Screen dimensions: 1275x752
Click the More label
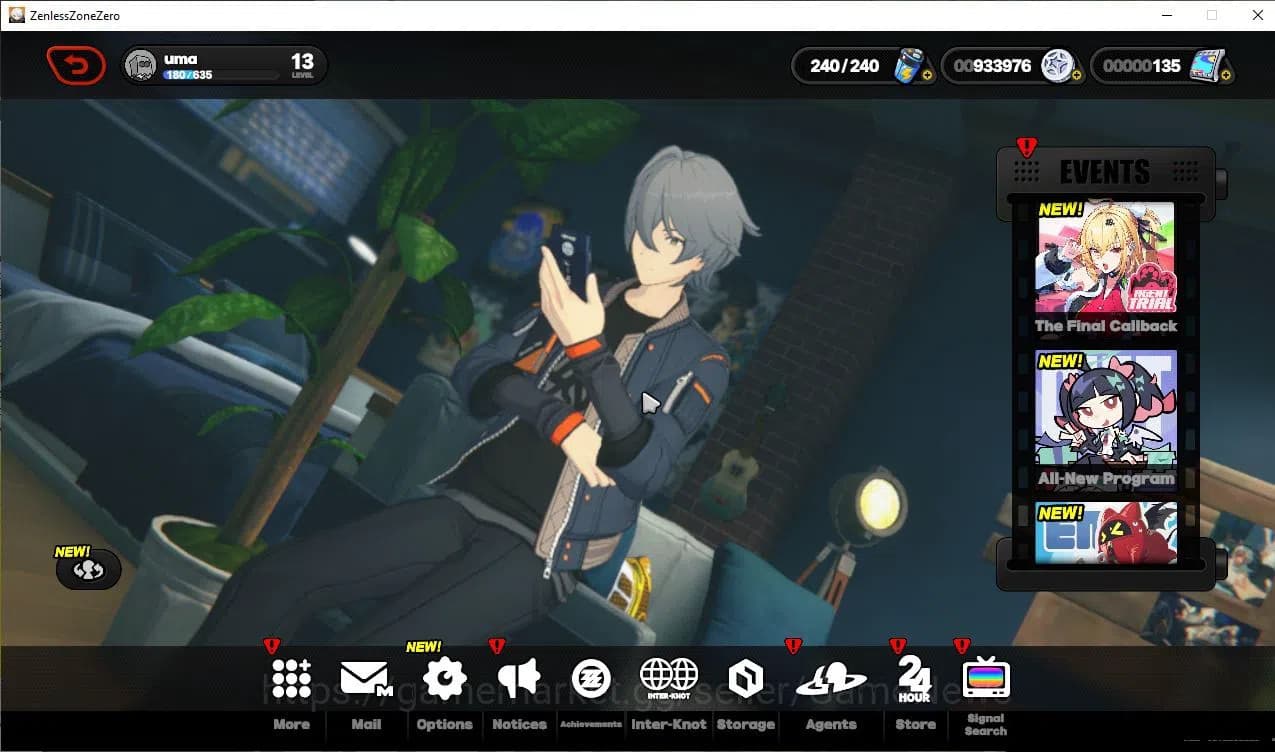point(292,724)
